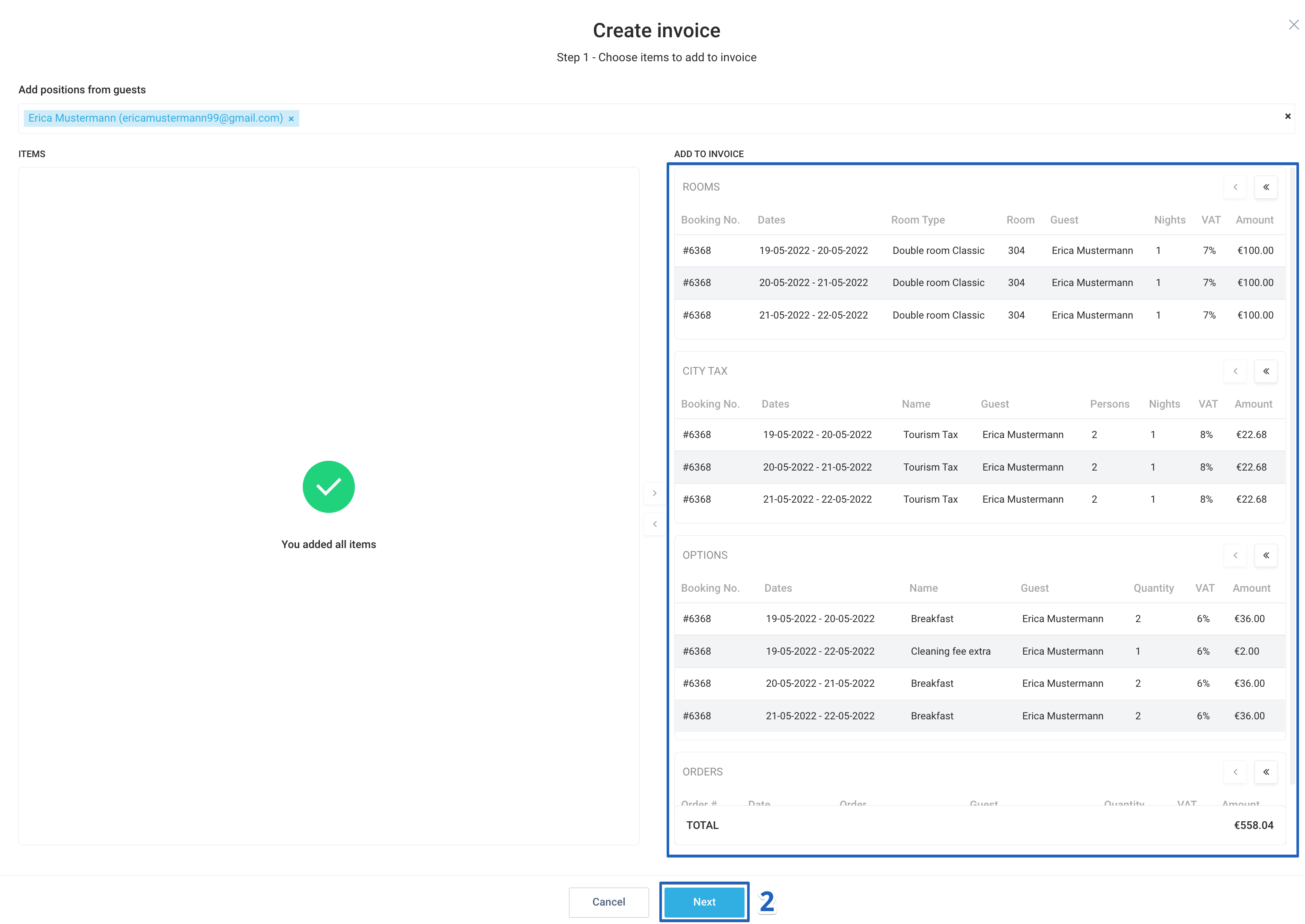Select room row dated 21-05-2022 - 22-05-2022
Screen dimensions: 1305x924
(980, 315)
